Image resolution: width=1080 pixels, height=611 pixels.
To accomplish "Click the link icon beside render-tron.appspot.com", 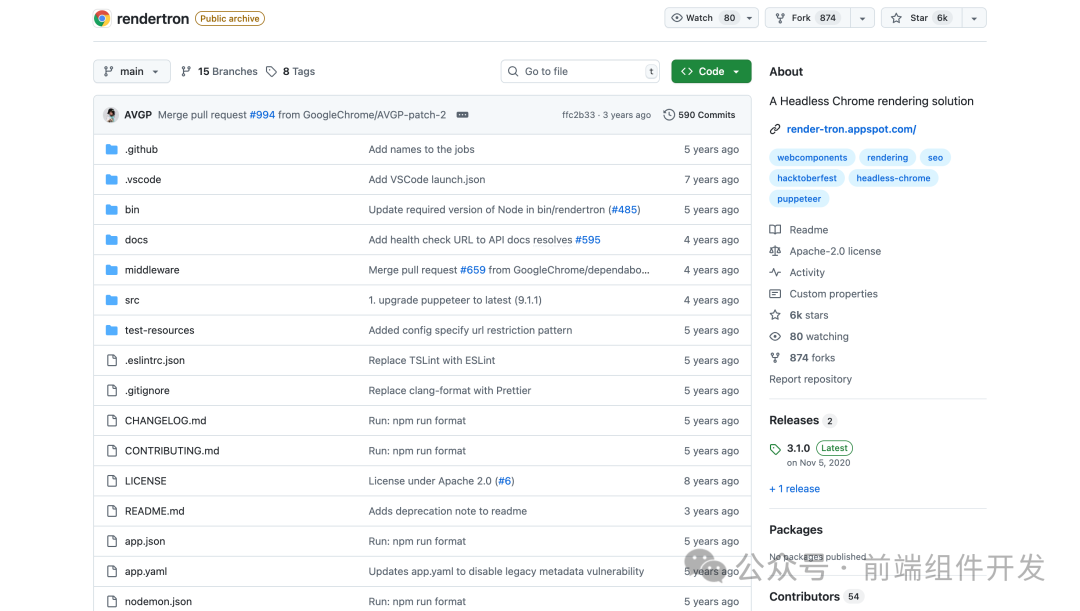I will pos(775,129).
